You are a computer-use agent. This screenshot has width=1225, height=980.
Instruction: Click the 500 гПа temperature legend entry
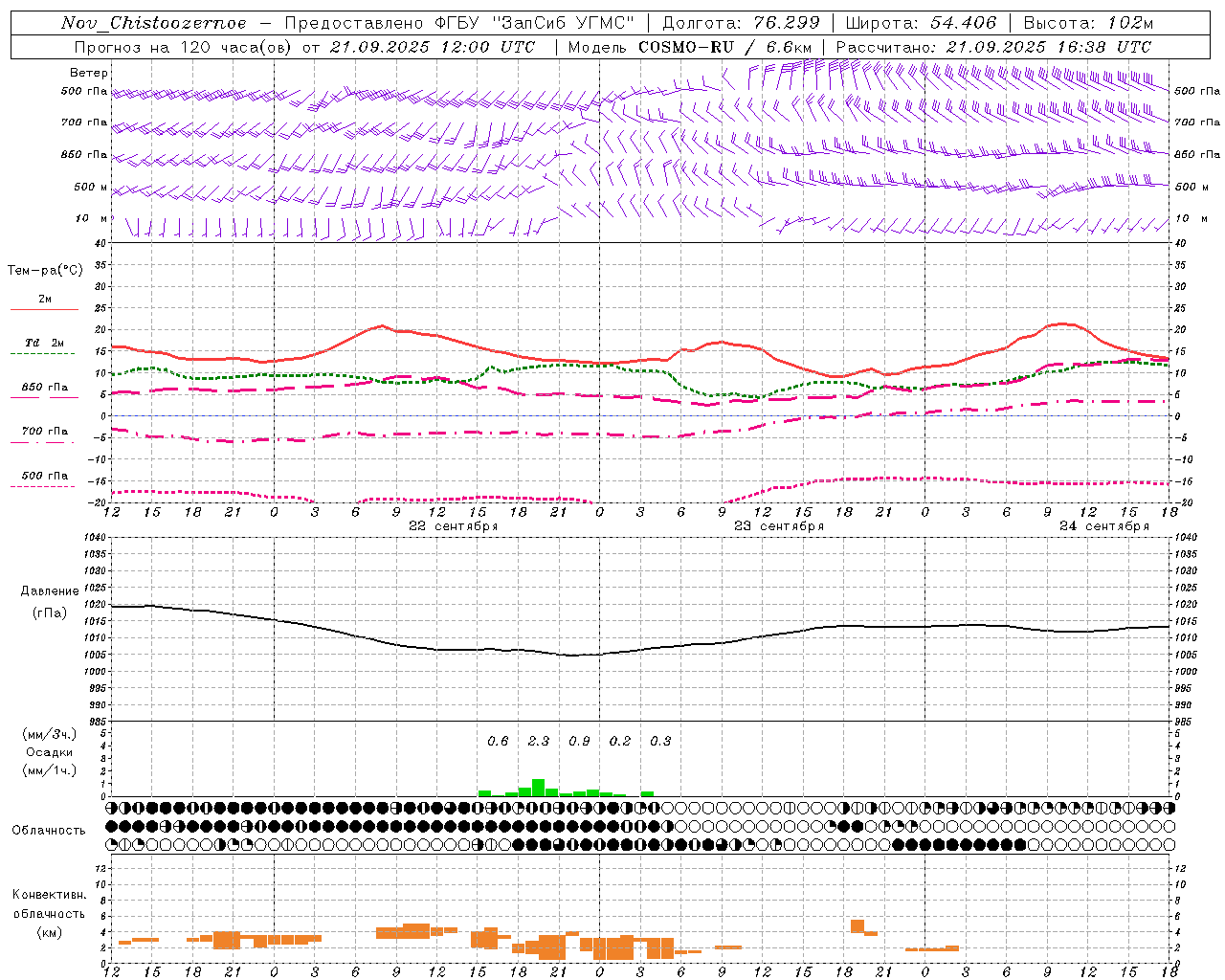[44, 476]
